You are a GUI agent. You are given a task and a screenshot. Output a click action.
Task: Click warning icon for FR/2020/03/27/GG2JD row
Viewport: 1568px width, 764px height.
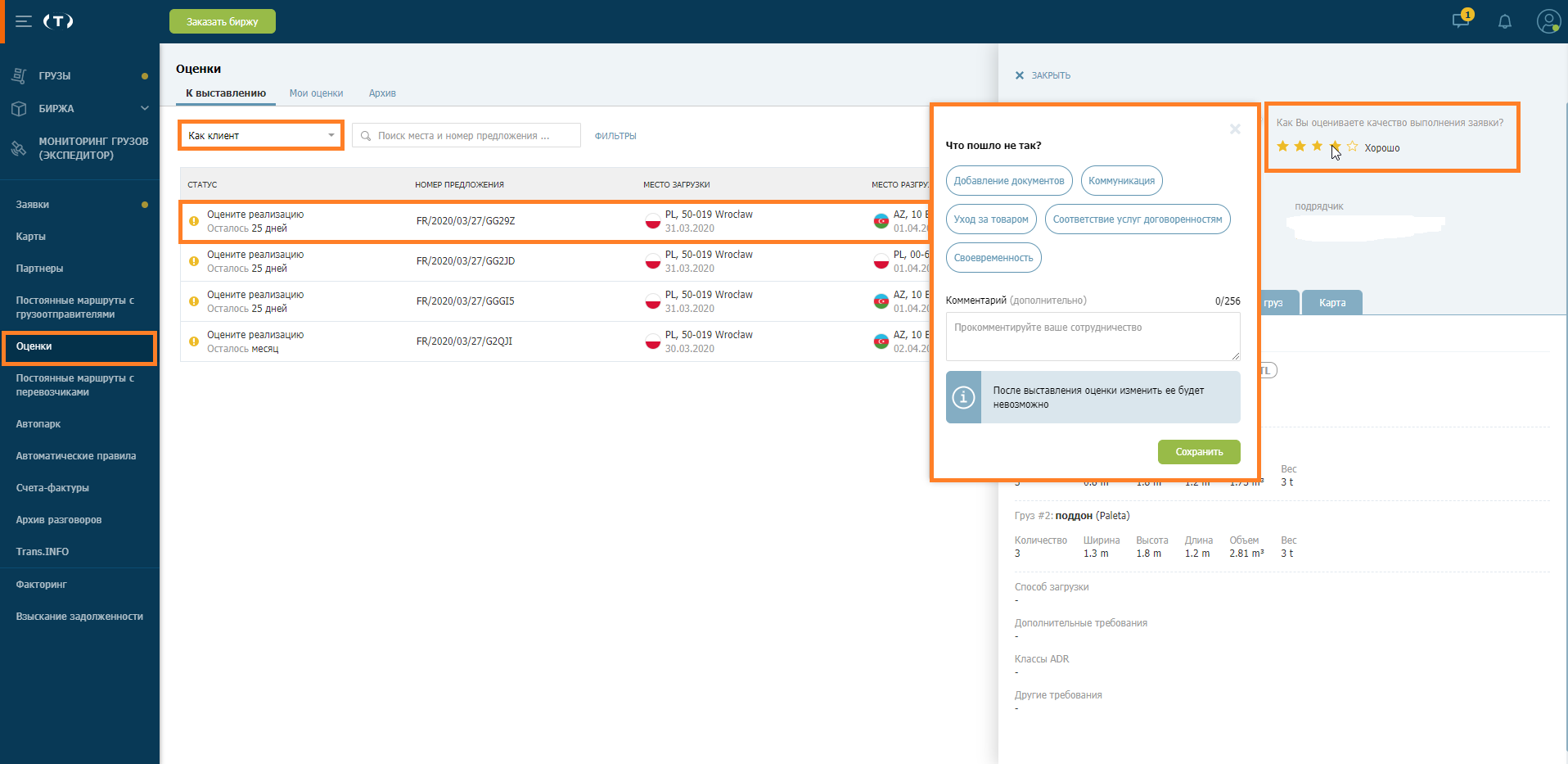(194, 261)
